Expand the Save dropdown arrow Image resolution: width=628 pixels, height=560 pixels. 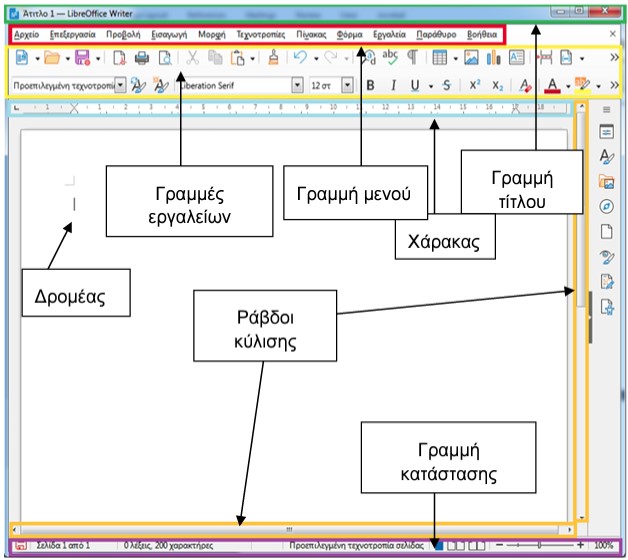point(98,58)
